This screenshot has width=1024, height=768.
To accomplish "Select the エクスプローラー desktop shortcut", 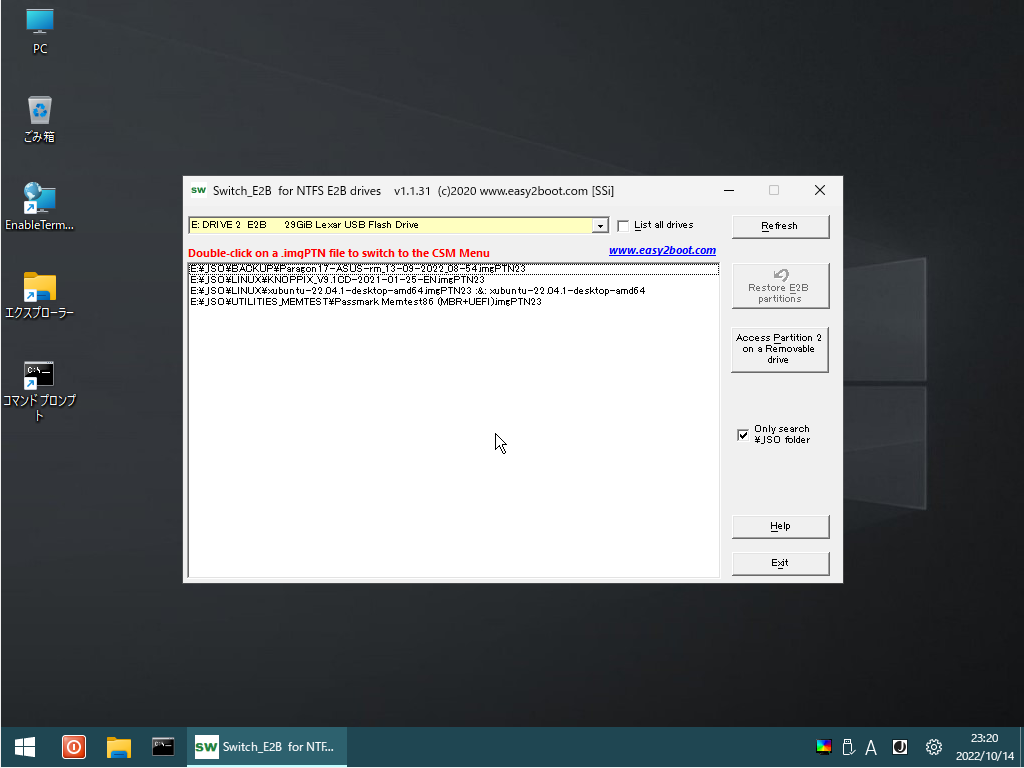I will click(39, 295).
